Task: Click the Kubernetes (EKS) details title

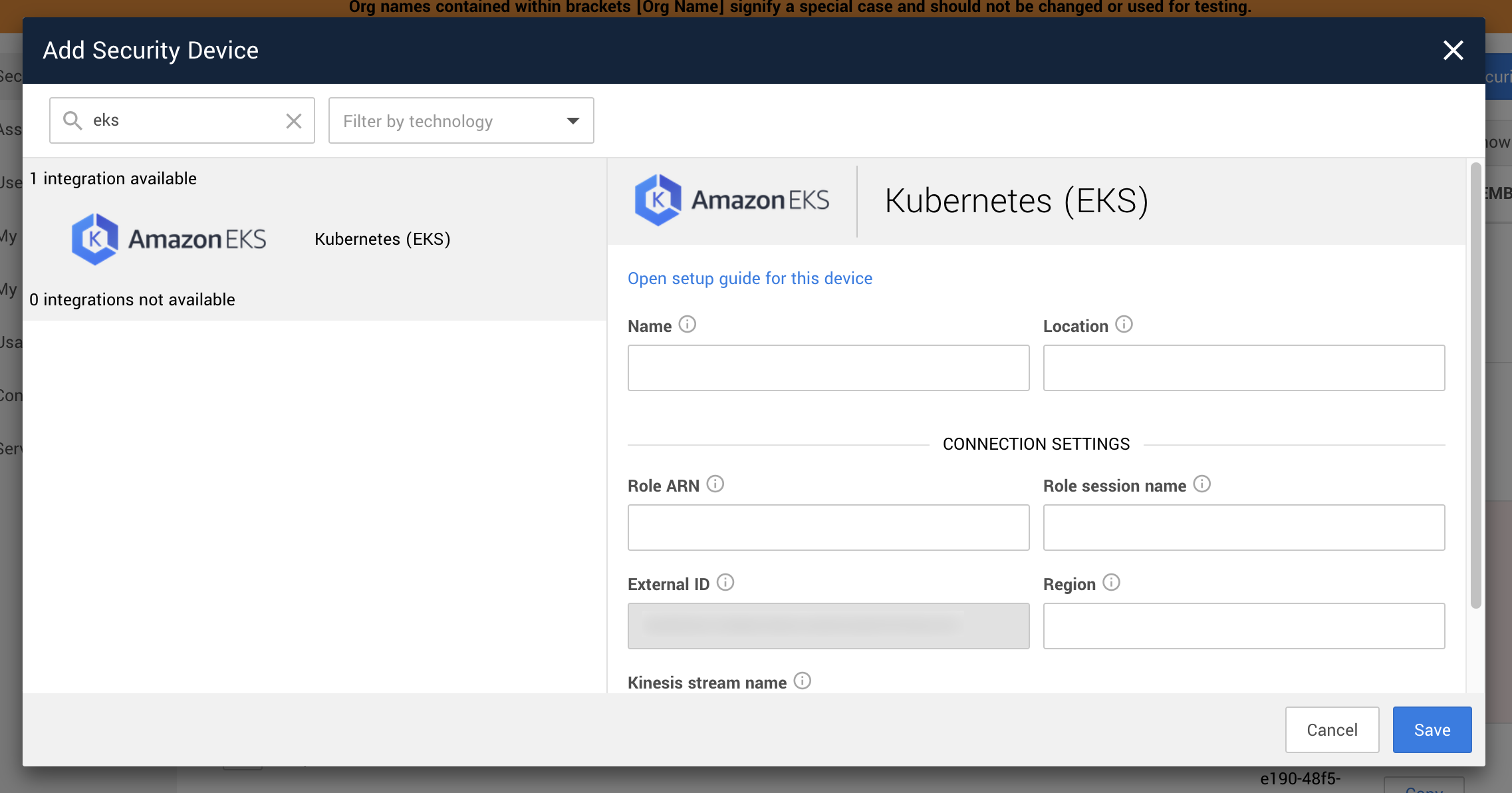Action: (x=1017, y=201)
